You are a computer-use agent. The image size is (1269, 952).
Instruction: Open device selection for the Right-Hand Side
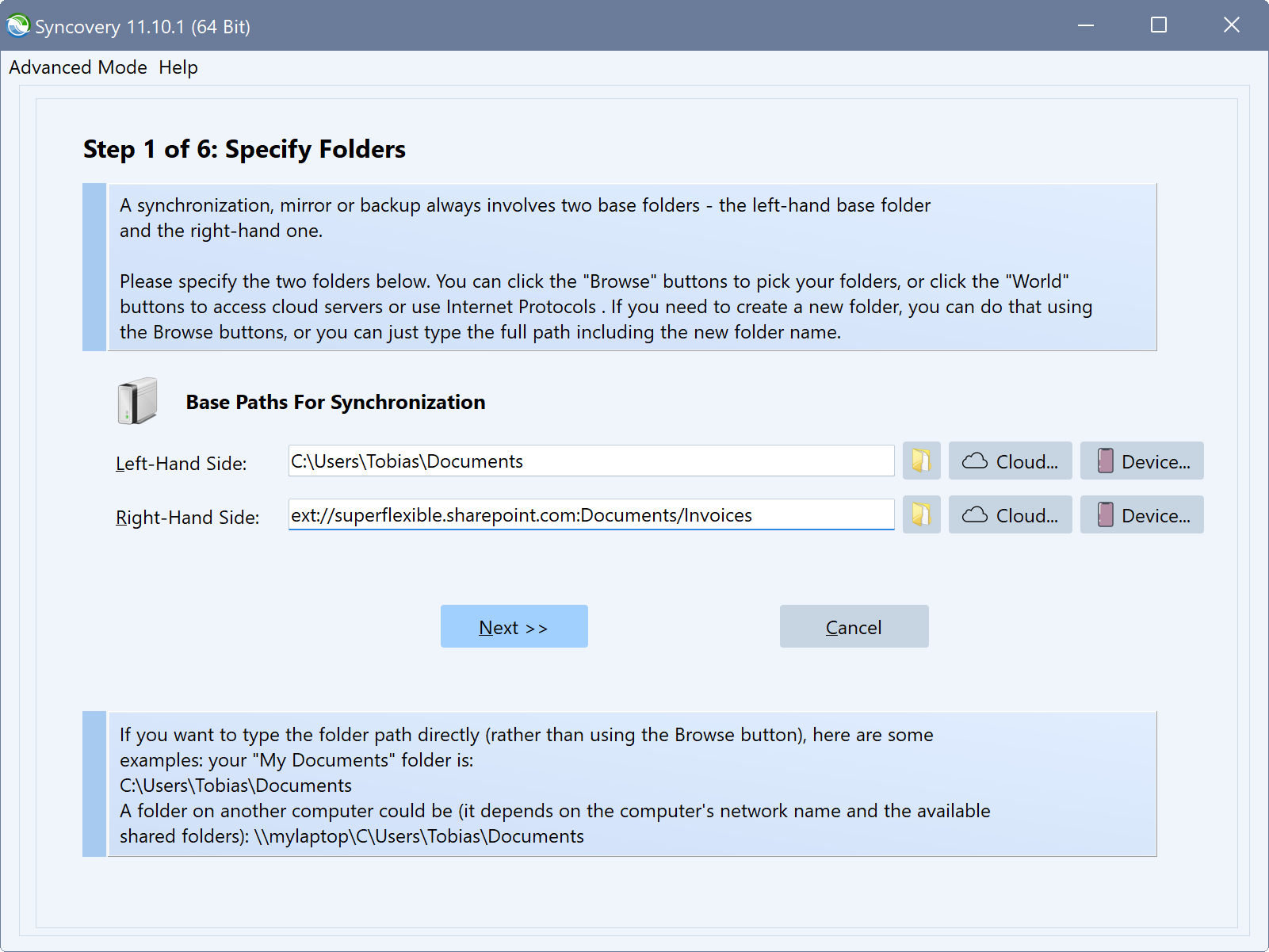click(1141, 514)
